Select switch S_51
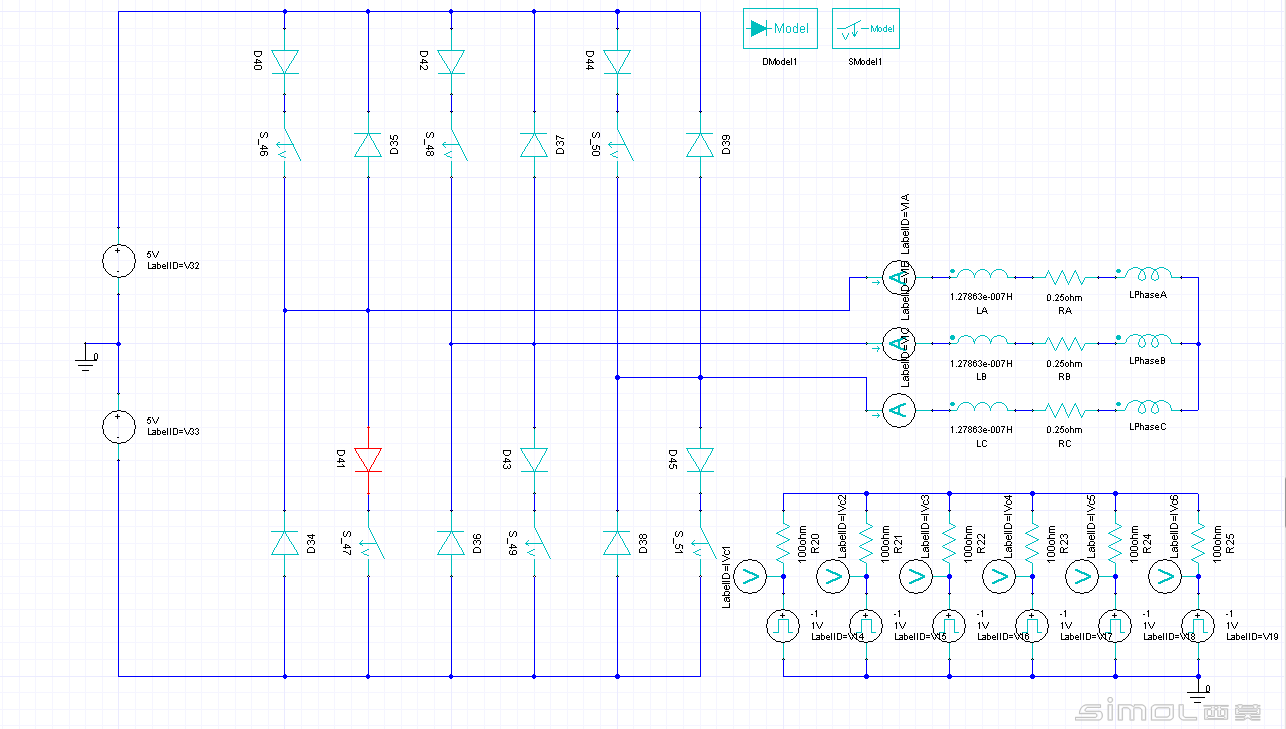1286x729 pixels. tap(703, 542)
